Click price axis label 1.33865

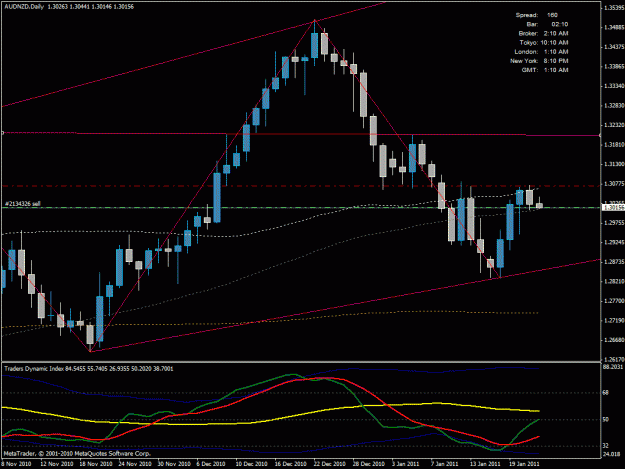tap(614, 67)
